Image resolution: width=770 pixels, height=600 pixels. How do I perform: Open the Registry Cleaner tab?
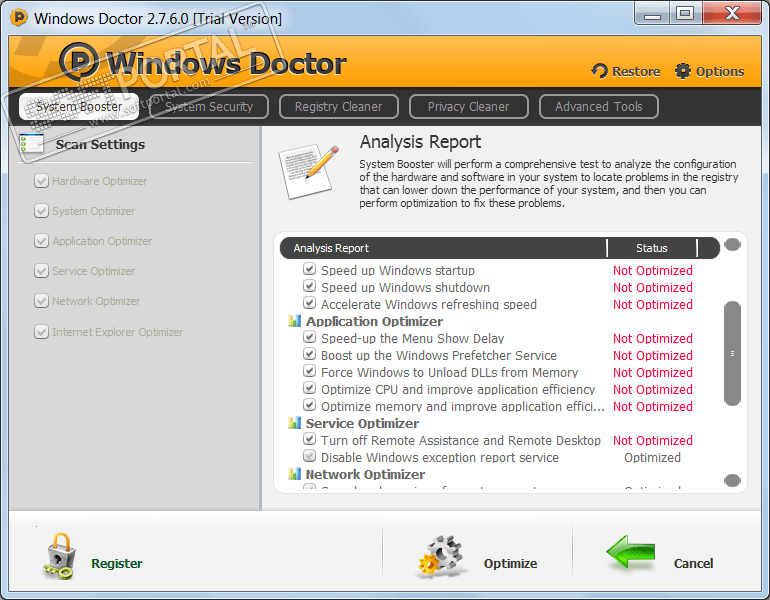(338, 107)
